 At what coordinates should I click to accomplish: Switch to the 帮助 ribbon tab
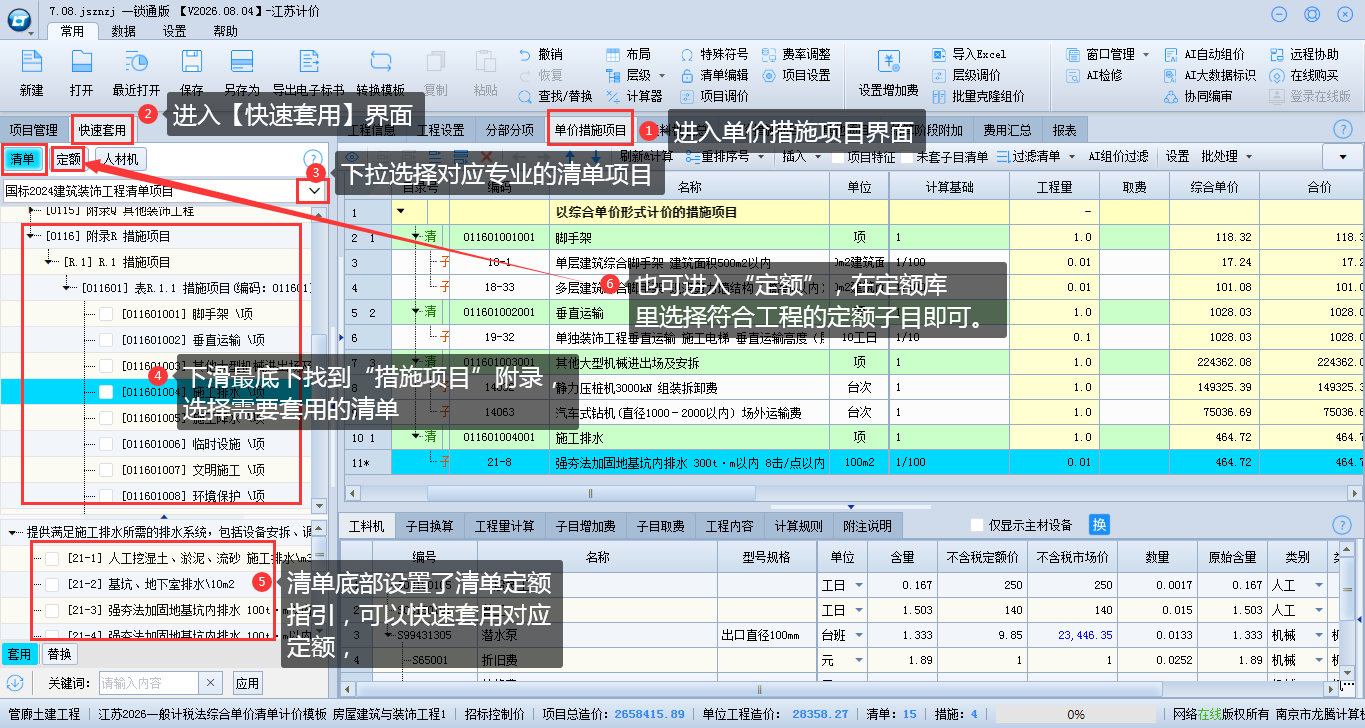click(225, 31)
